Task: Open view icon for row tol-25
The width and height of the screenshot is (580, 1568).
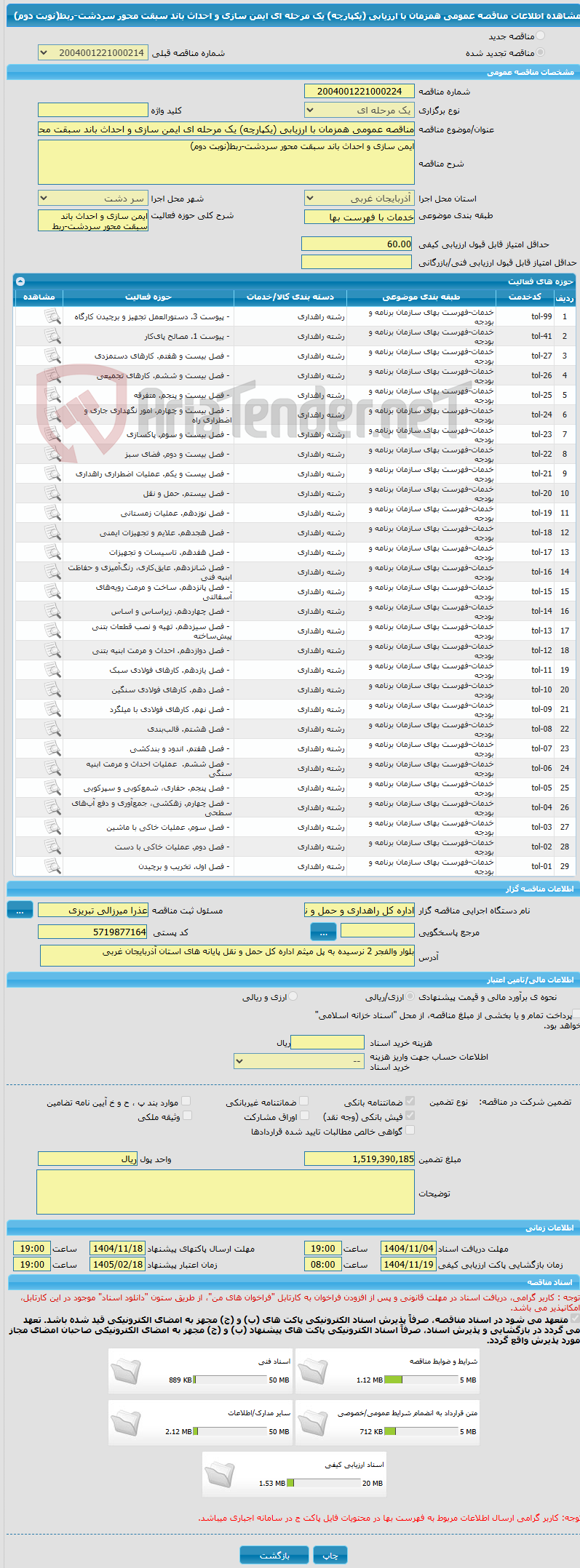Action: click(x=52, y=395)
